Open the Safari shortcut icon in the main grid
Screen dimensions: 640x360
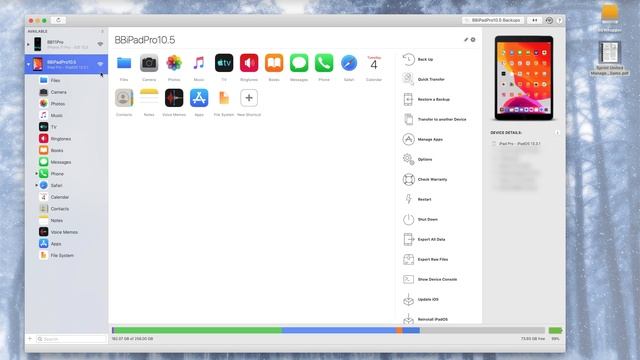pyautogui.click(x=349, y=63)
